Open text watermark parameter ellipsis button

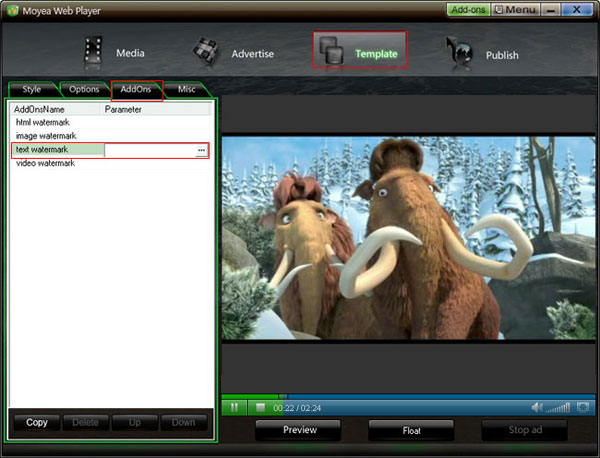click(201, 150)
